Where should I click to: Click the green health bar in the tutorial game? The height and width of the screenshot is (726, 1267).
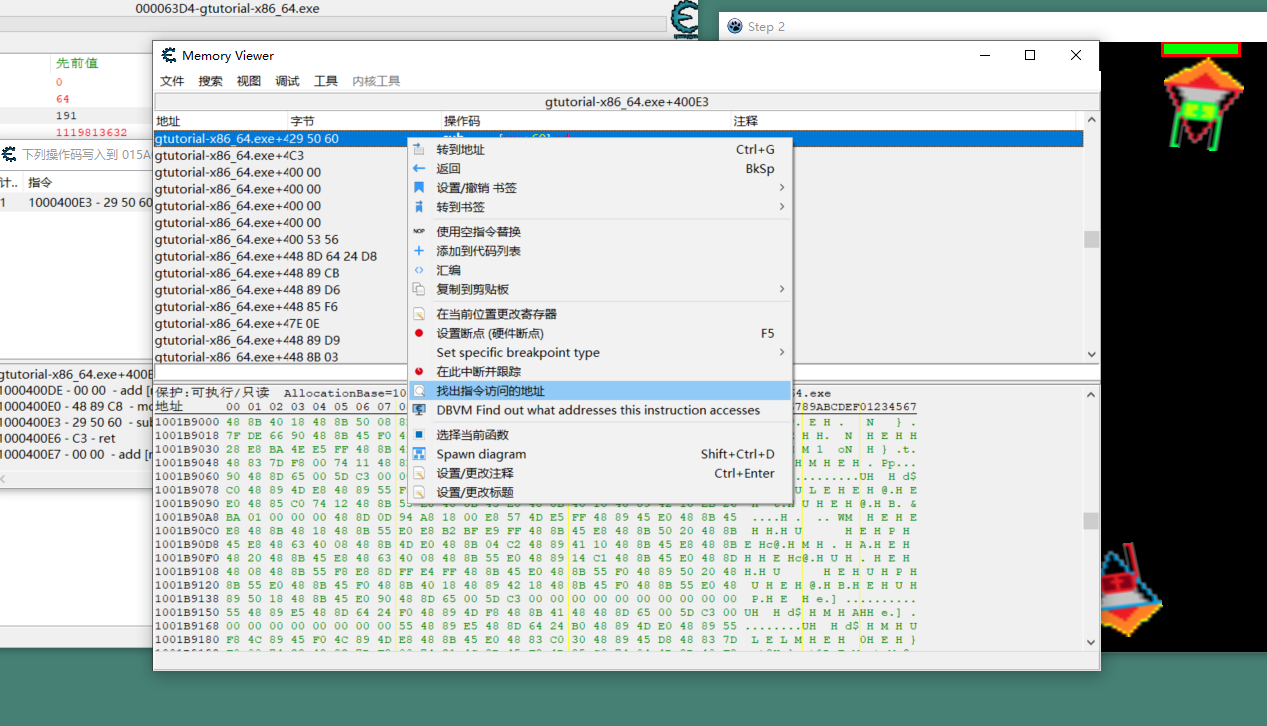(1199, 47)
